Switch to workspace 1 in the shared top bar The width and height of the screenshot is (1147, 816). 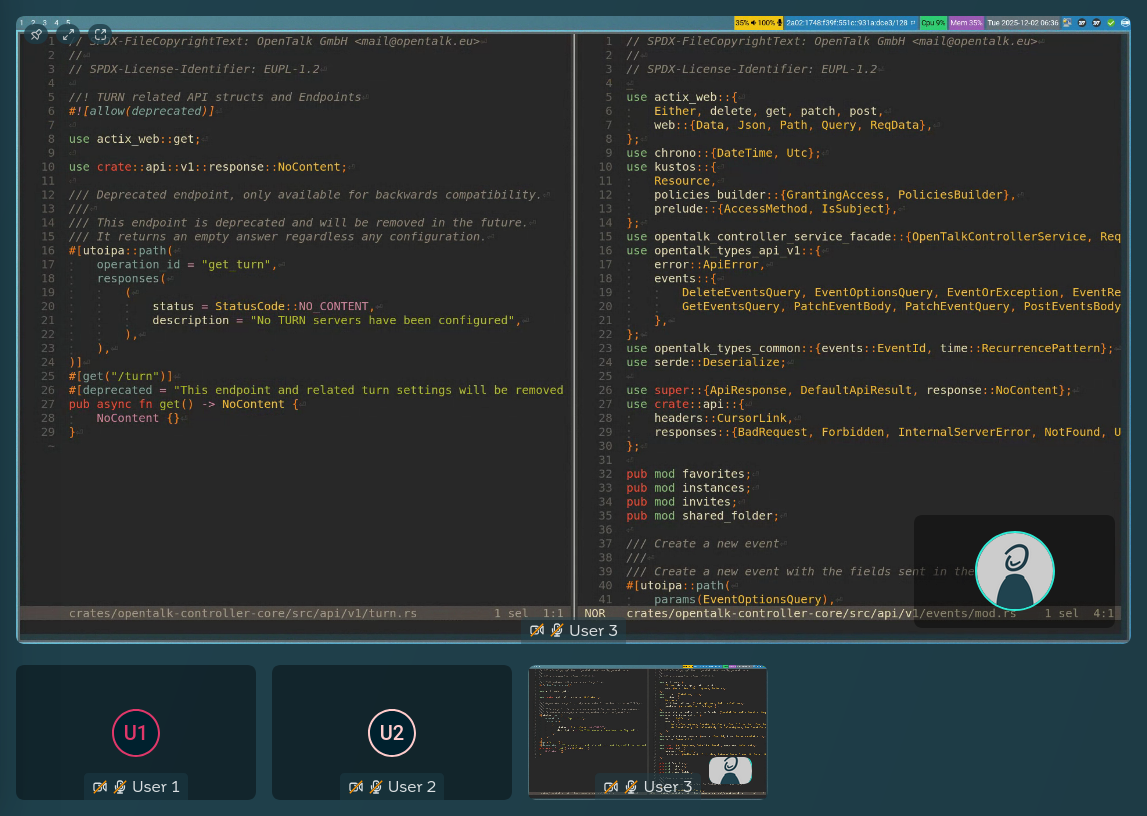click(x=21, y=22)
